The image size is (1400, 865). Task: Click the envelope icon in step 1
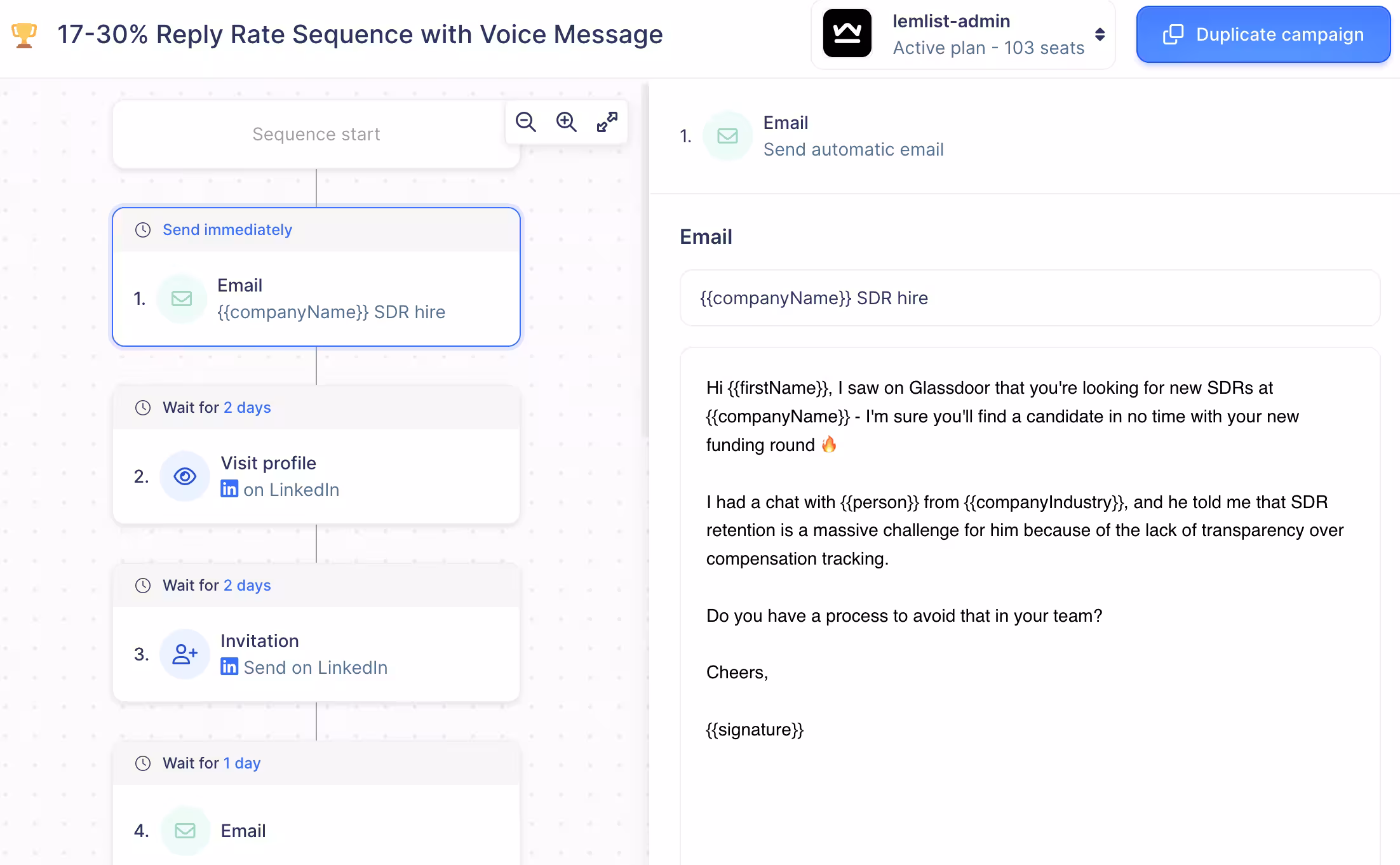[x=182, y=298]
